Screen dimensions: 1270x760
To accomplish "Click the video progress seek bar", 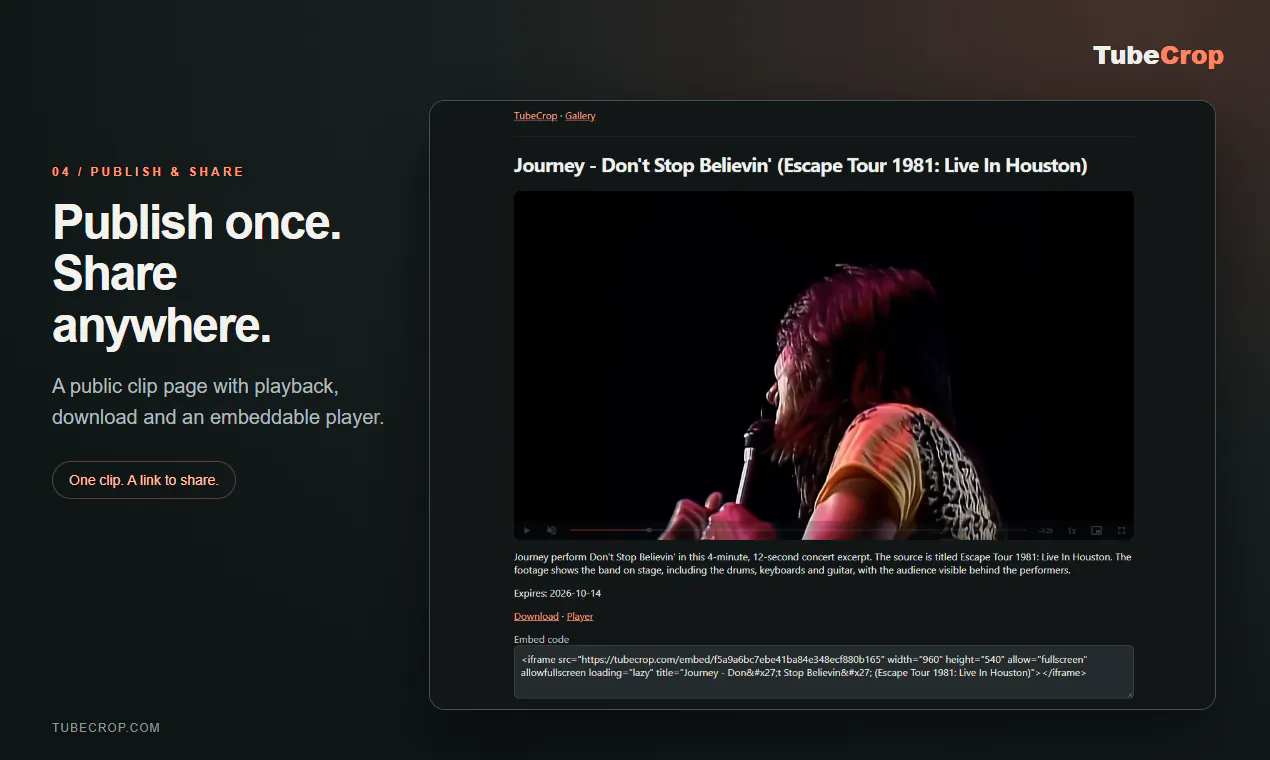I will [x=798, y=530].
